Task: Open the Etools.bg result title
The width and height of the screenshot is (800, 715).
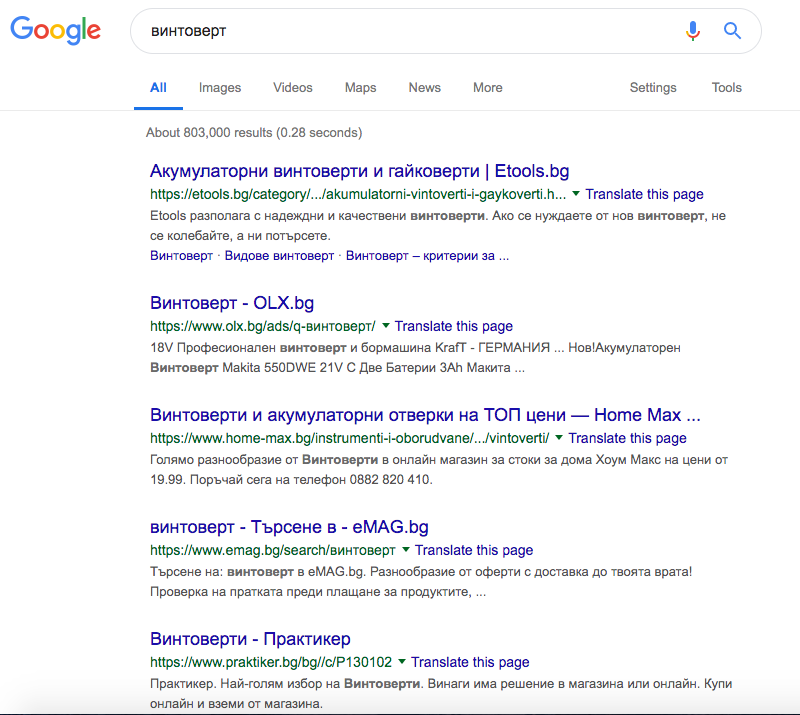Action: 360,171
